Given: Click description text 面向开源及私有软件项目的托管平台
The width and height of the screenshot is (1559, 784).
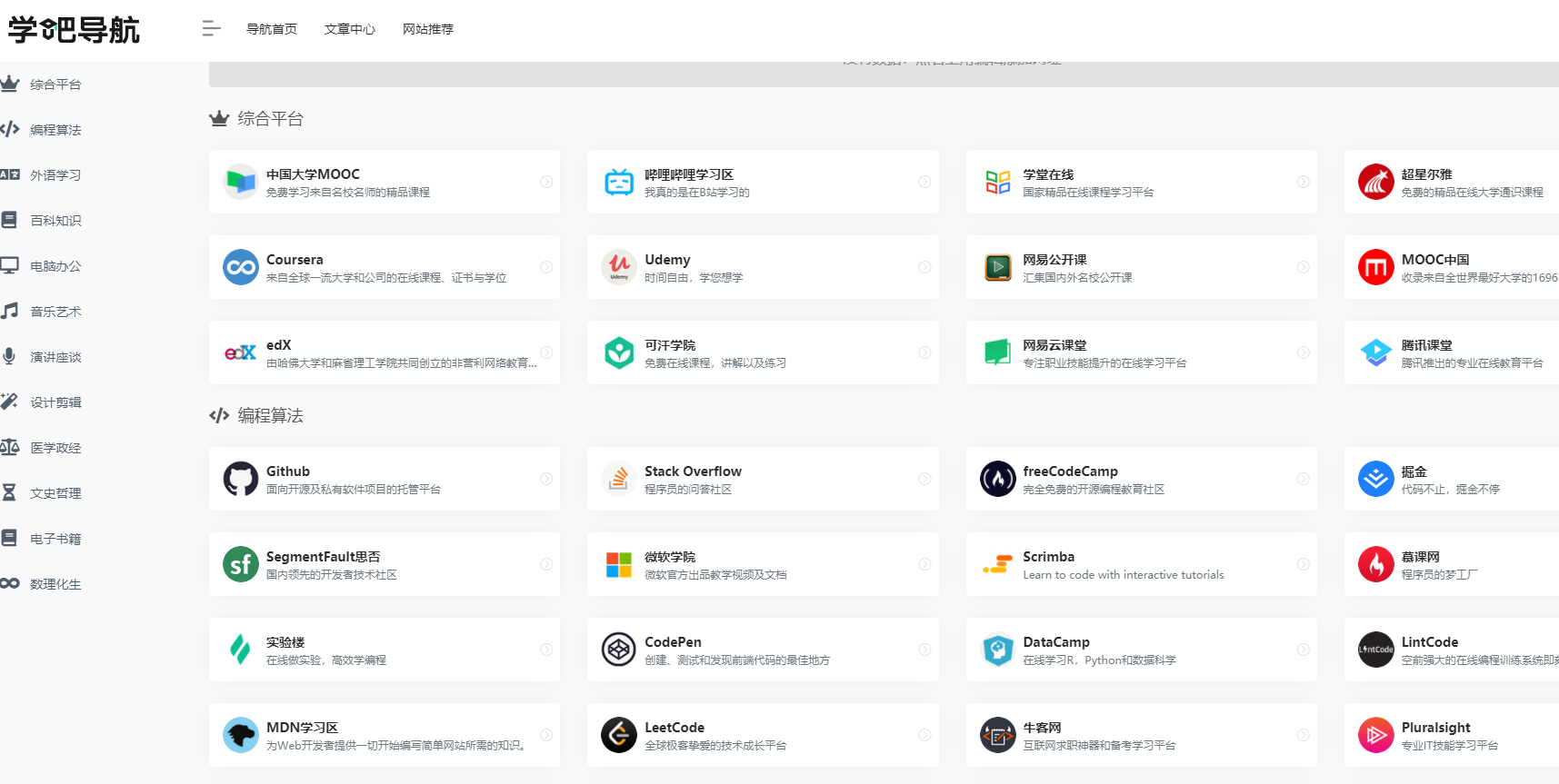Looking at the screenshot, I should (x=353, y=489).
